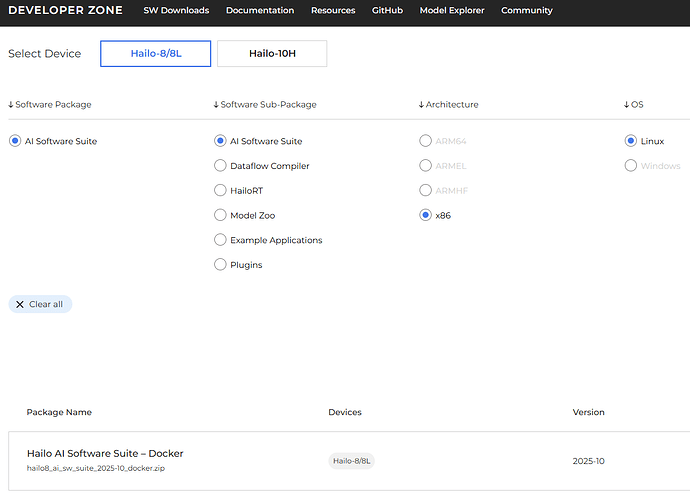This screenshot has height=496, width=690.
Task: Switch to the Hailo-10H device tab
Action: 272,54
